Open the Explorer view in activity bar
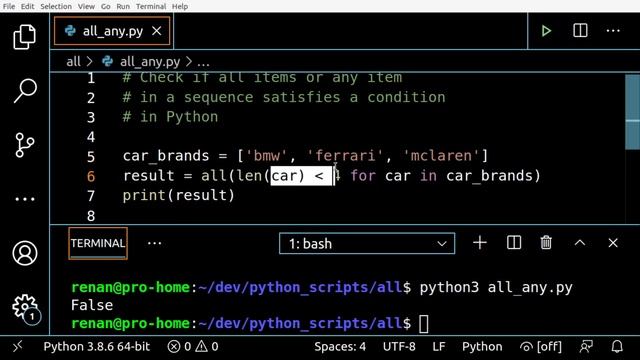640x360 pixels. [24, 37]
